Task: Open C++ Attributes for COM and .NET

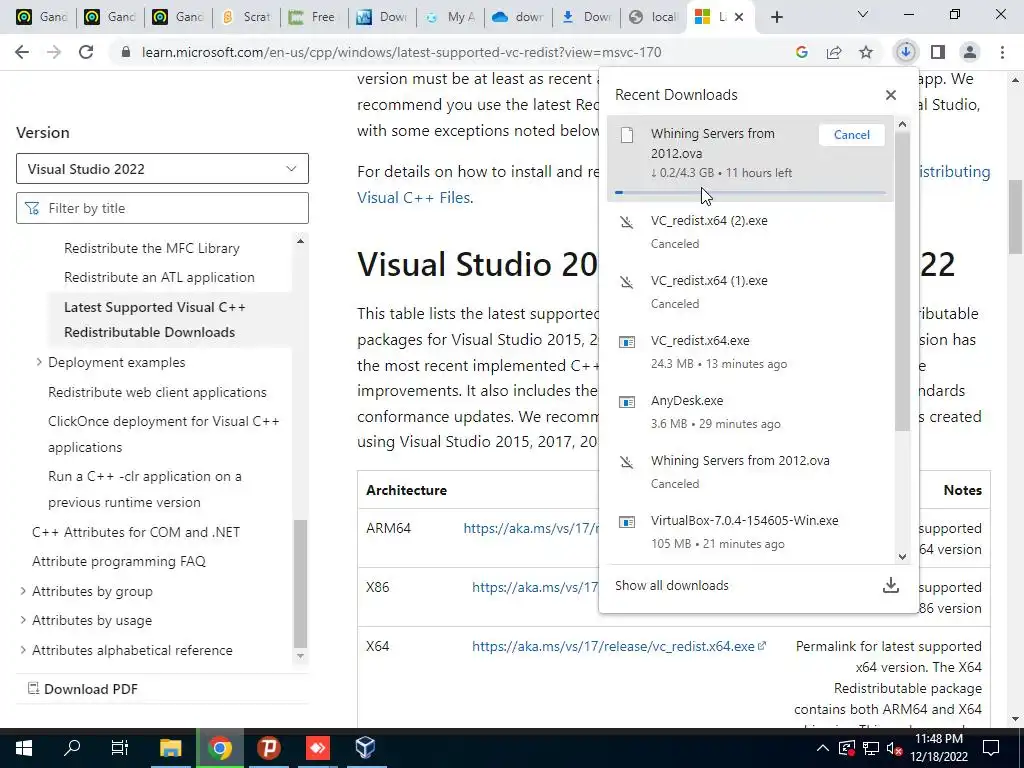Action: 136,532
